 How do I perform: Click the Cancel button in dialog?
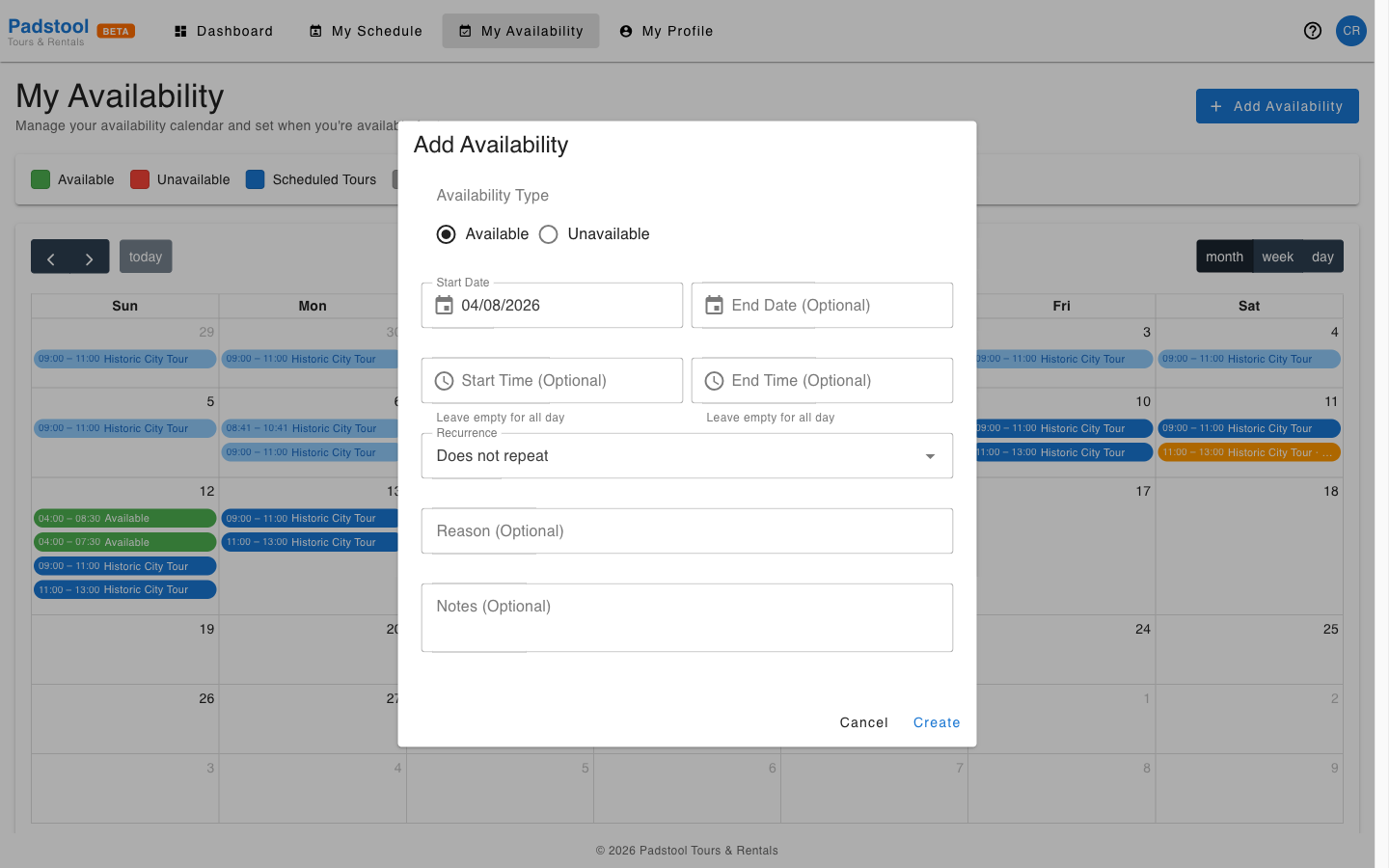(x=863, y=722)
